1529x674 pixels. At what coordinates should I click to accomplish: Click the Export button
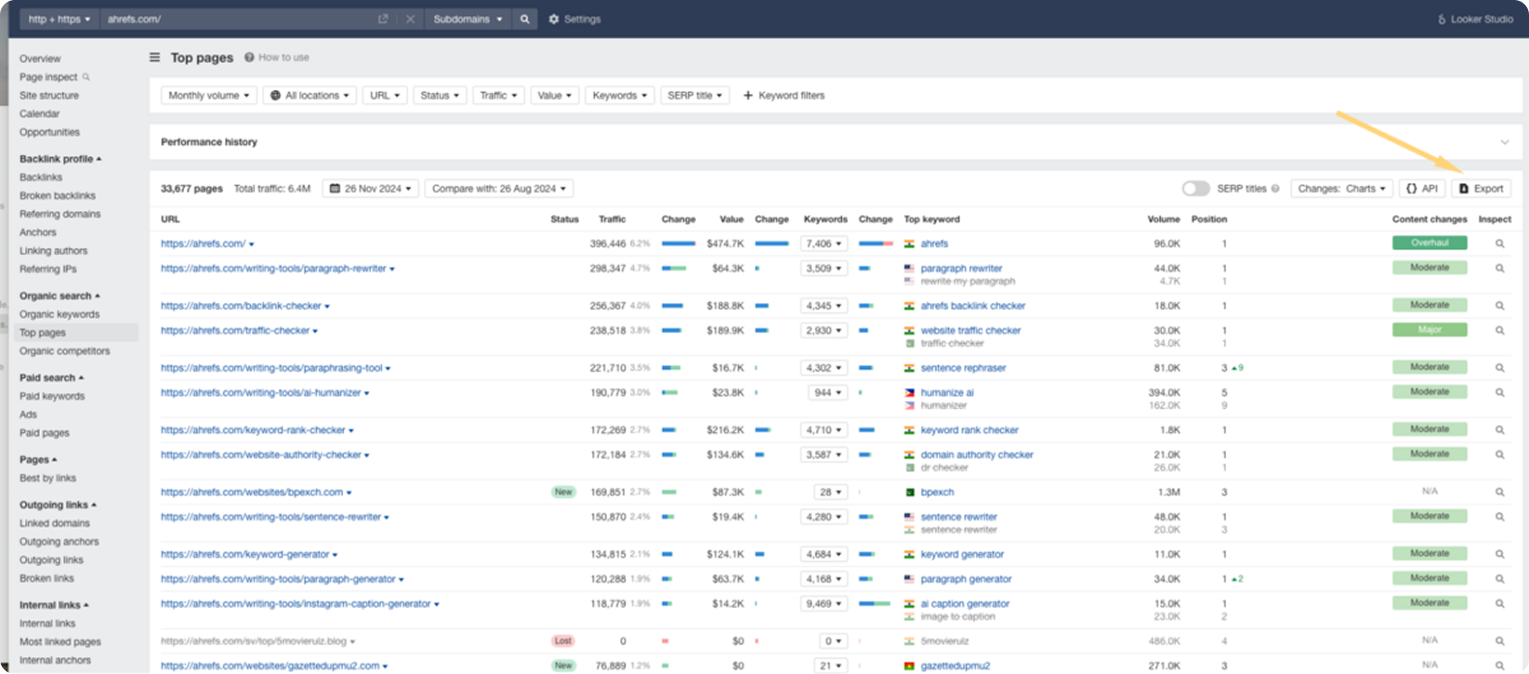(x=1481, y=188)
